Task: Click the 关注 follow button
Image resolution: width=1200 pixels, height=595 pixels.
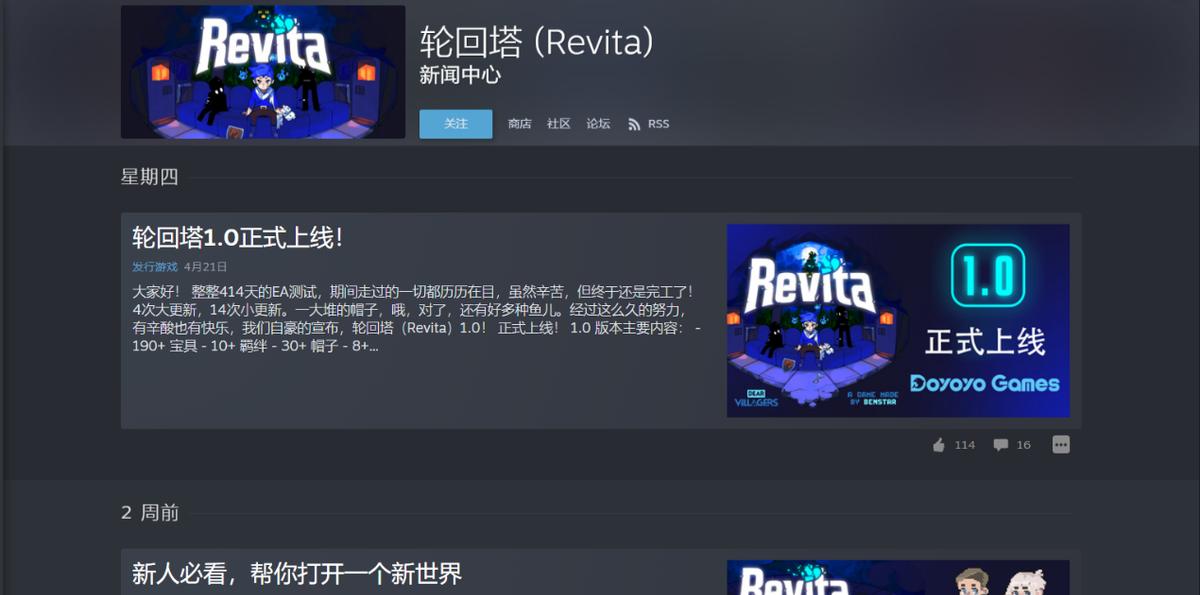Action: (456, 124)
